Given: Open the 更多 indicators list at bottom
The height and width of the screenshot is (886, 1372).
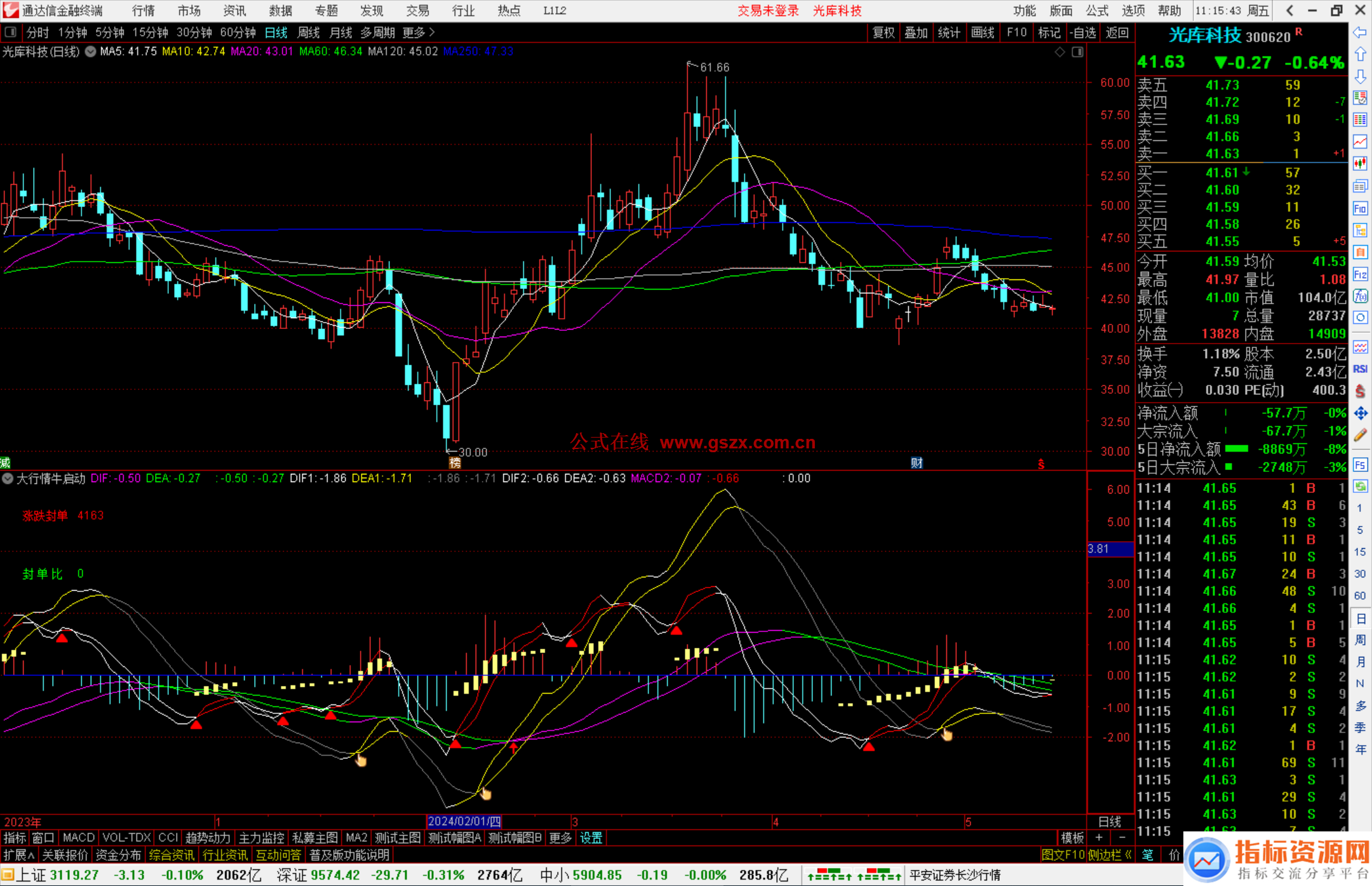Looking at the screenshot, I should [x=560, y=838].
